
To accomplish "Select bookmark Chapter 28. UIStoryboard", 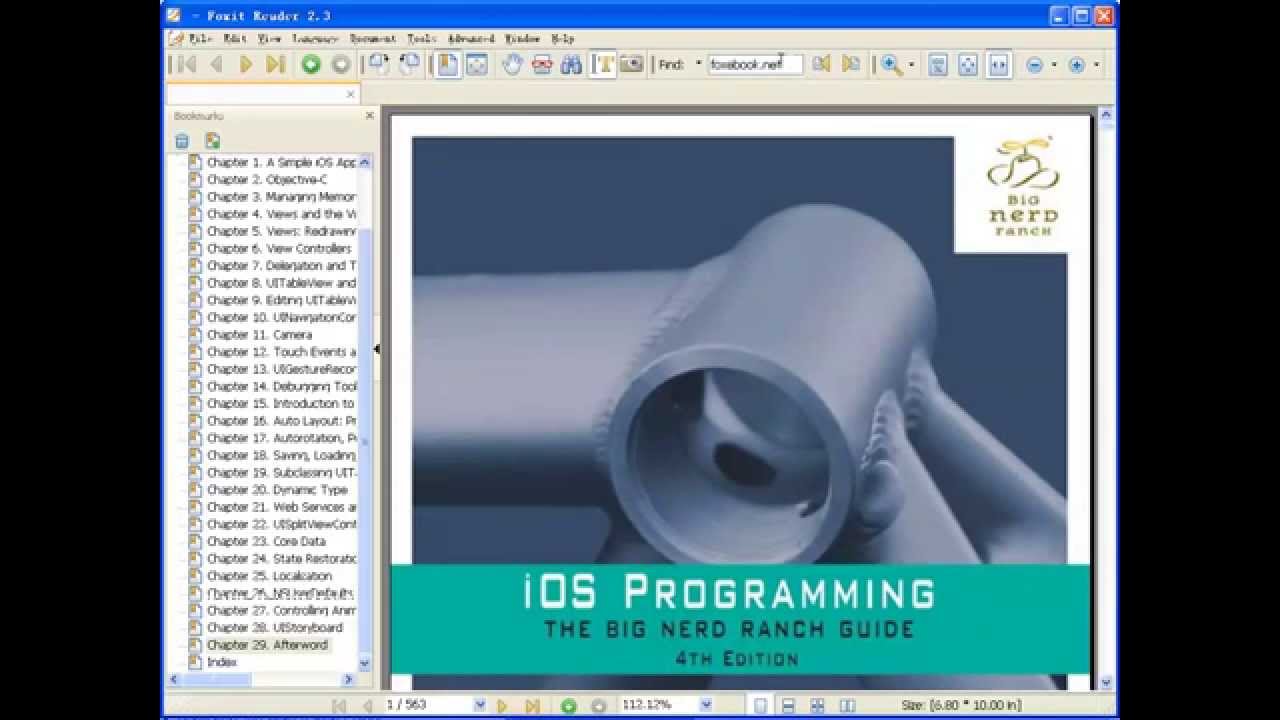I will point(275,627).
